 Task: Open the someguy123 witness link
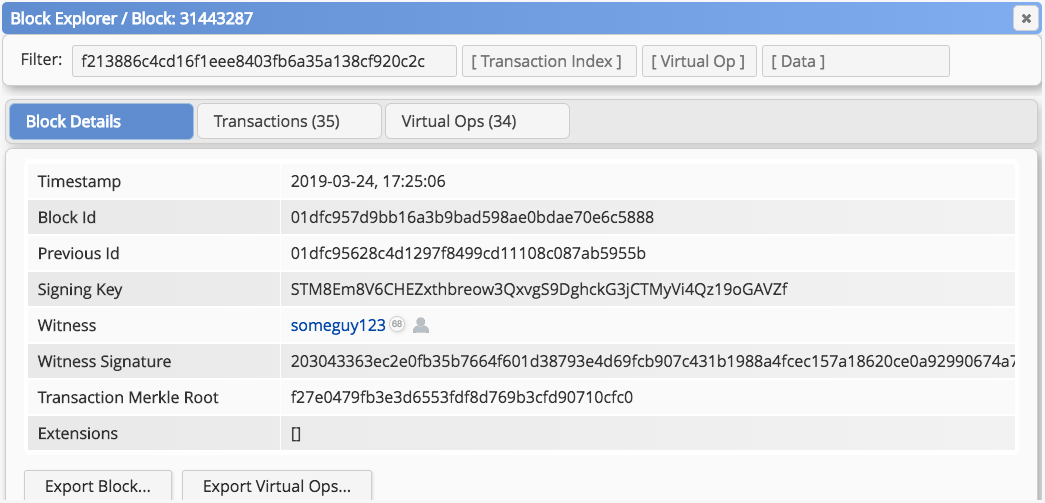tap(337, 325)
